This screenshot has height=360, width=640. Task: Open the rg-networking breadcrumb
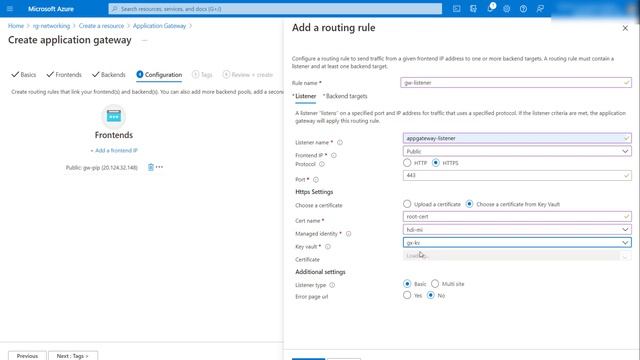(51, 26)
